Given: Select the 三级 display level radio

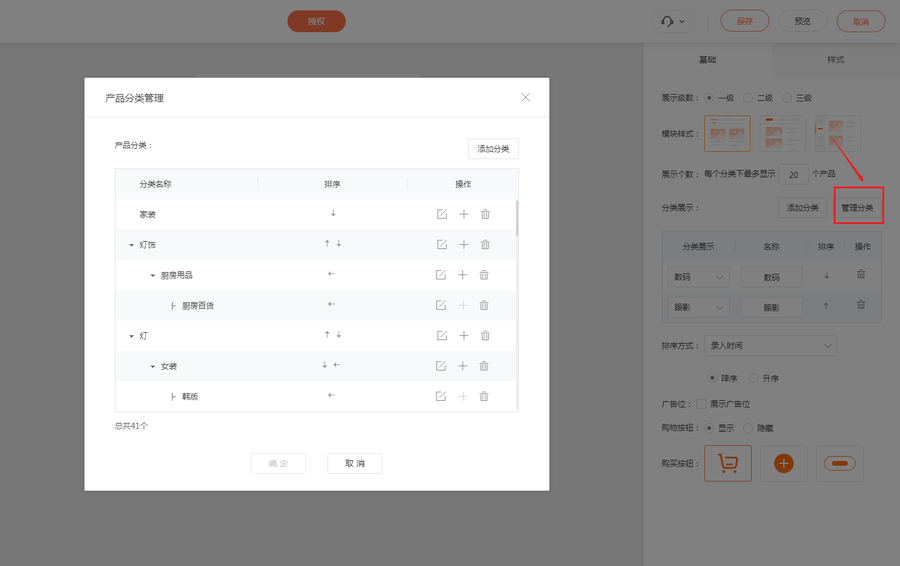Looking at the screenshot, I should pyautogui.click(x=787, y=98).
